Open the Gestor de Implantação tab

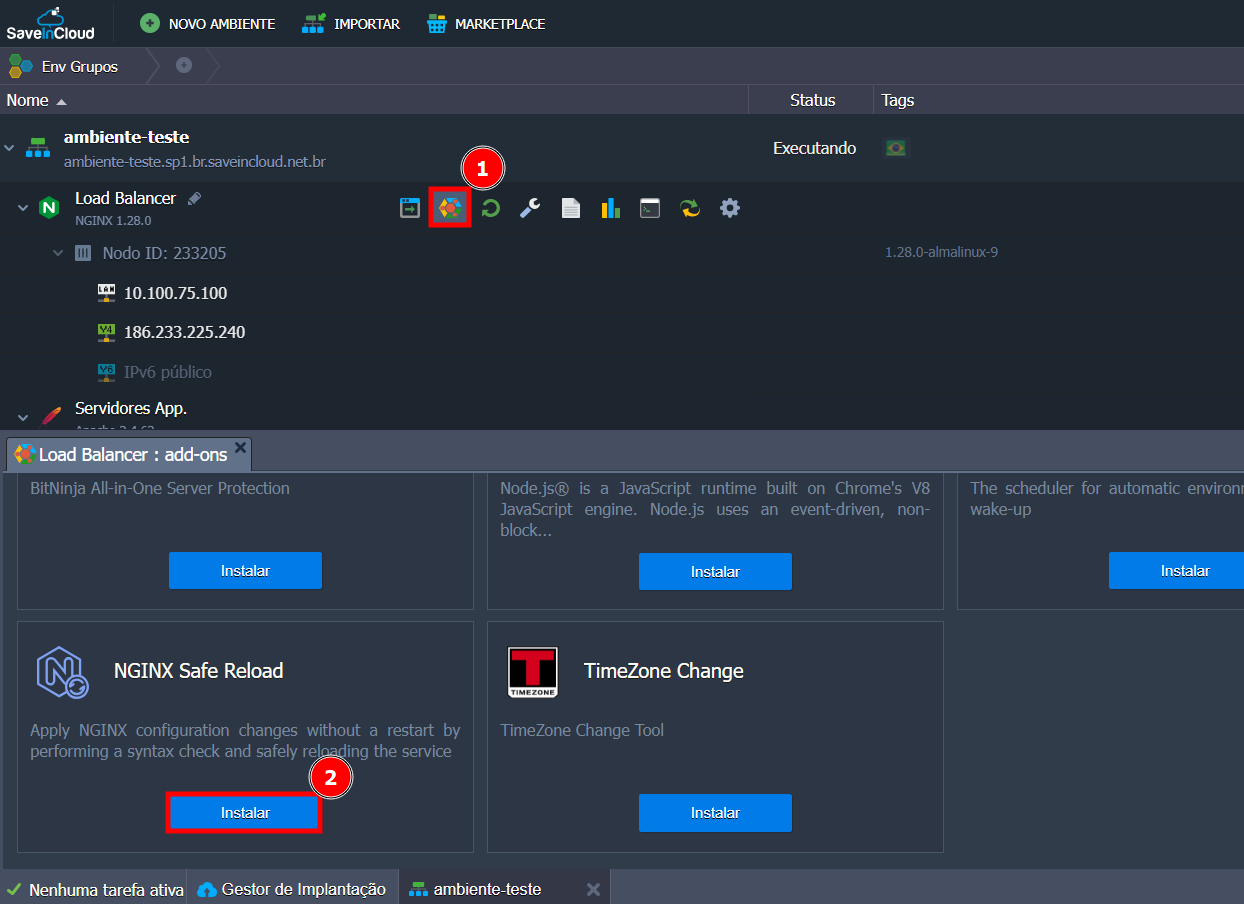[292, 889]
